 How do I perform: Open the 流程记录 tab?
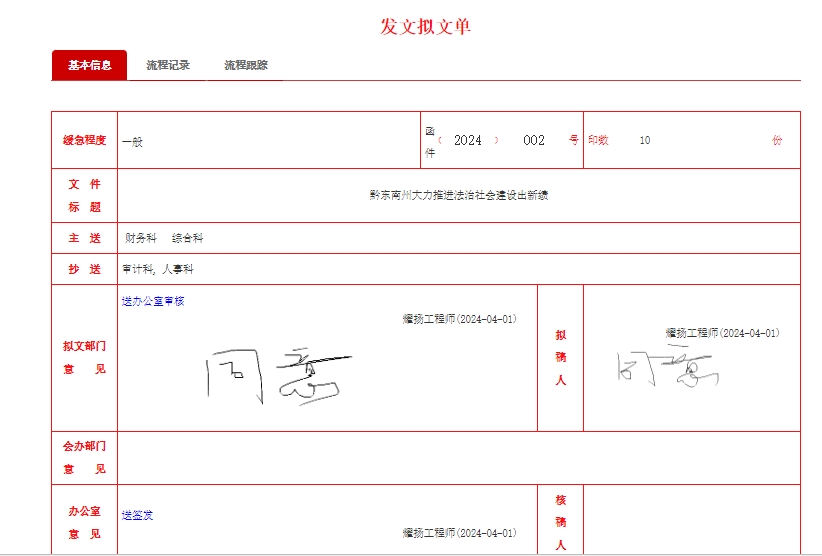coord(168,65)
